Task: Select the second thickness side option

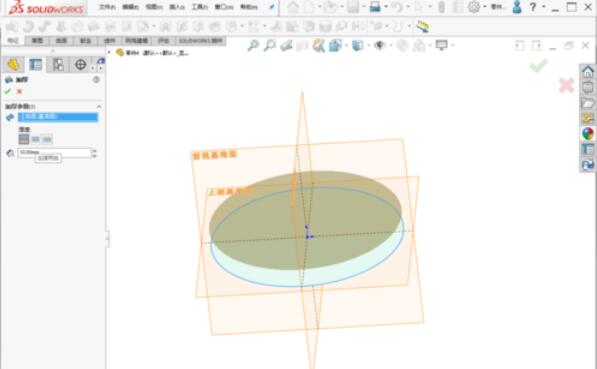Action: (x=35, y=139)
